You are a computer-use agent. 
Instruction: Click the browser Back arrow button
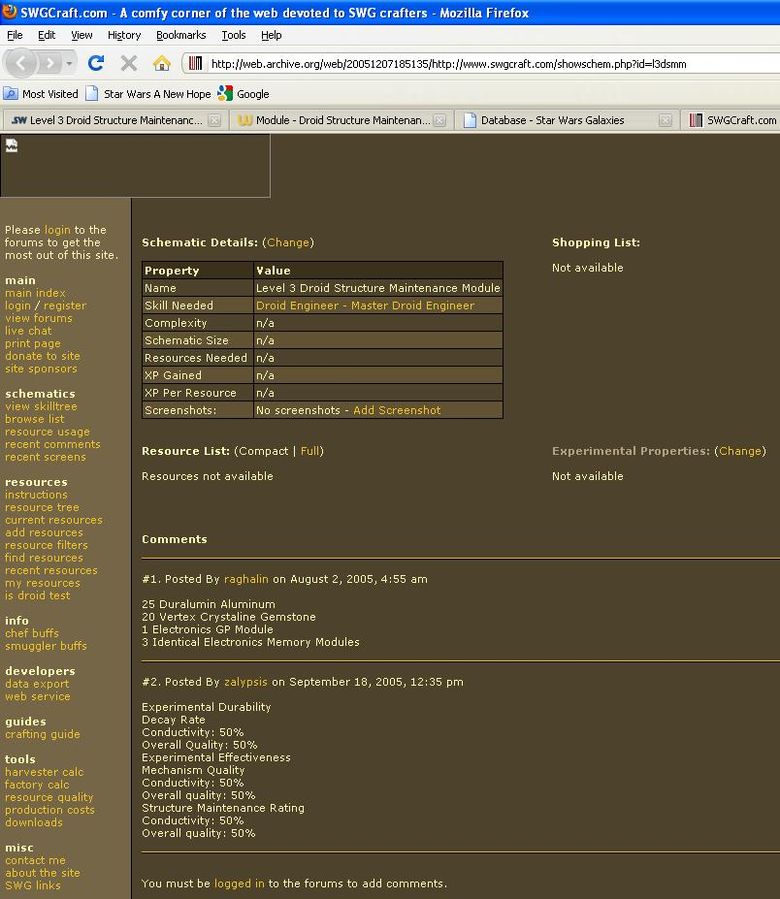pyautogui.click(x=20, y=63)
